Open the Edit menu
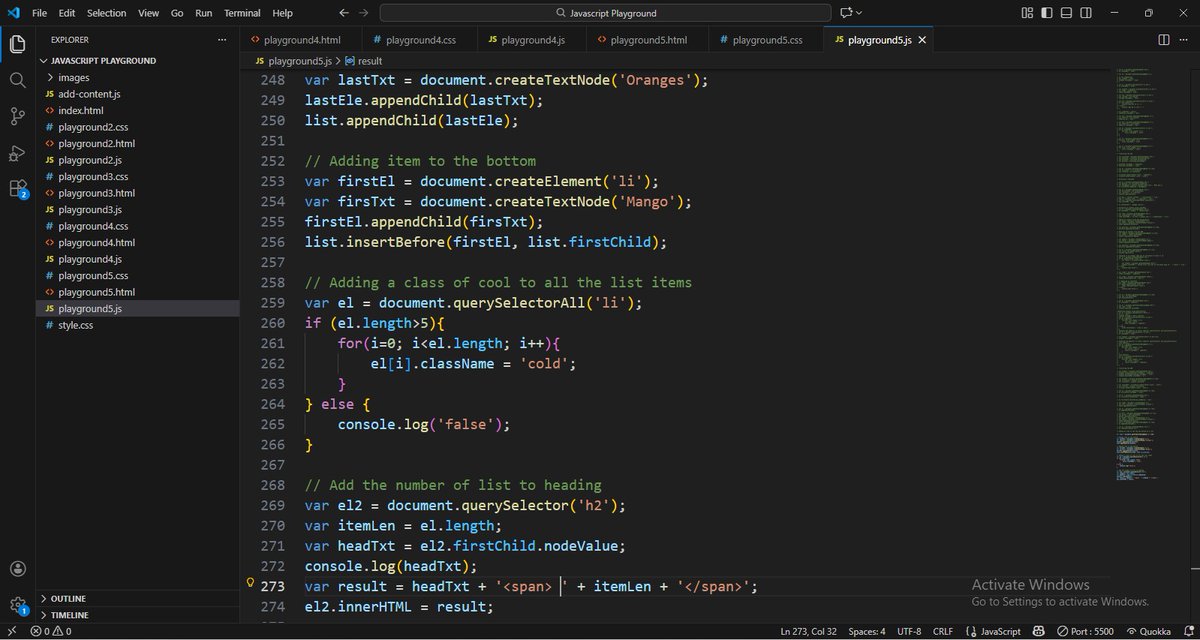The height and width of the screenshot is (640, 1200). click(x=67, y=13)
